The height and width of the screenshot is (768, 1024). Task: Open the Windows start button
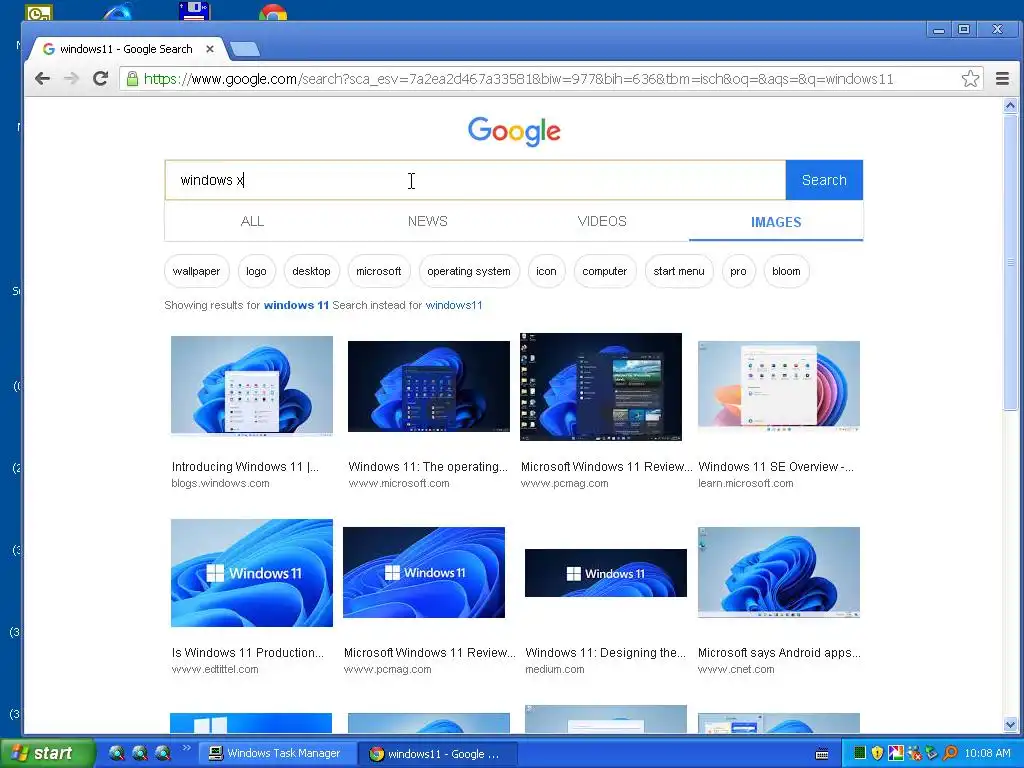pos(46,753)
